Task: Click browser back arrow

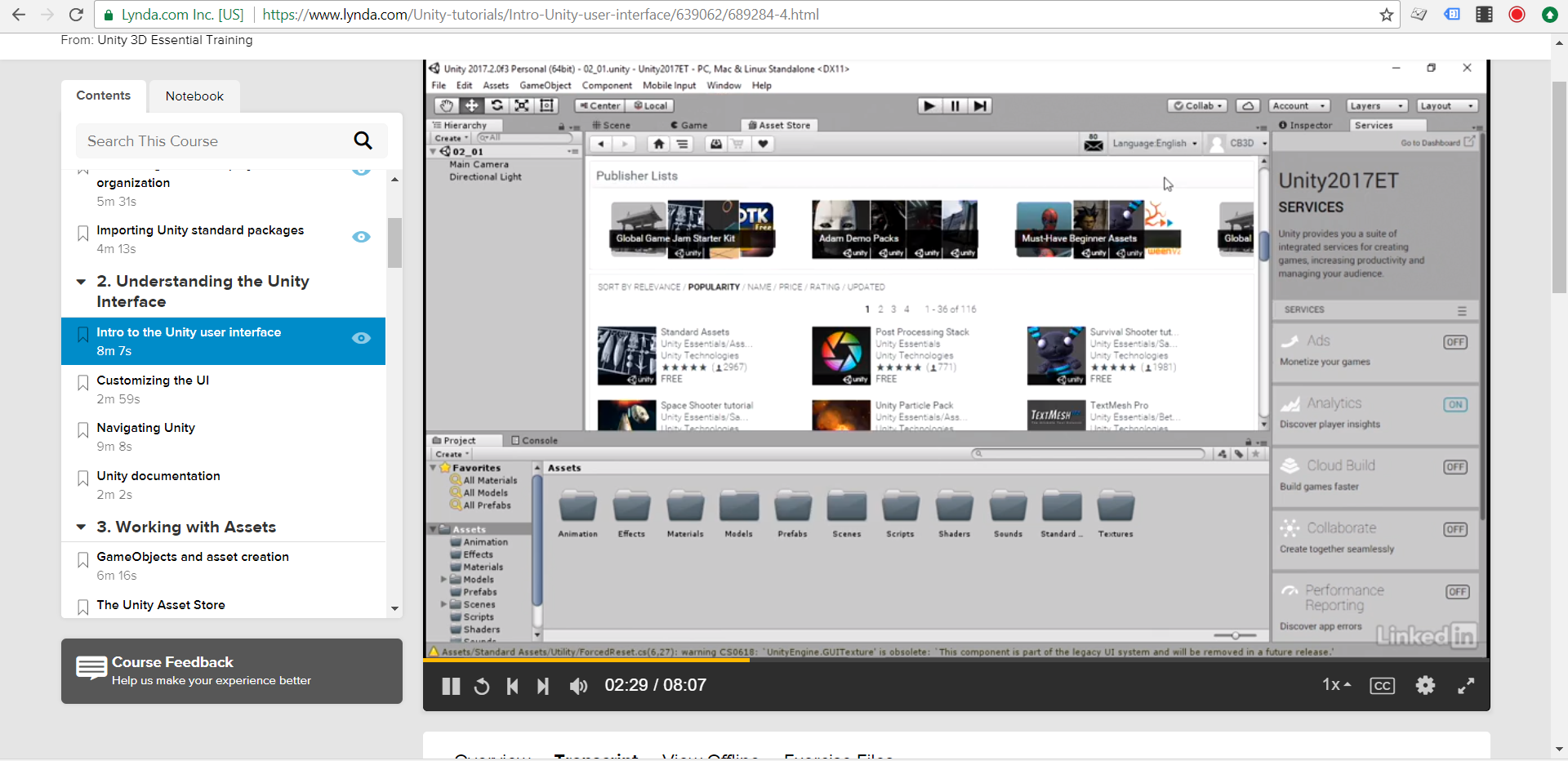Action: tap(18, 15)
